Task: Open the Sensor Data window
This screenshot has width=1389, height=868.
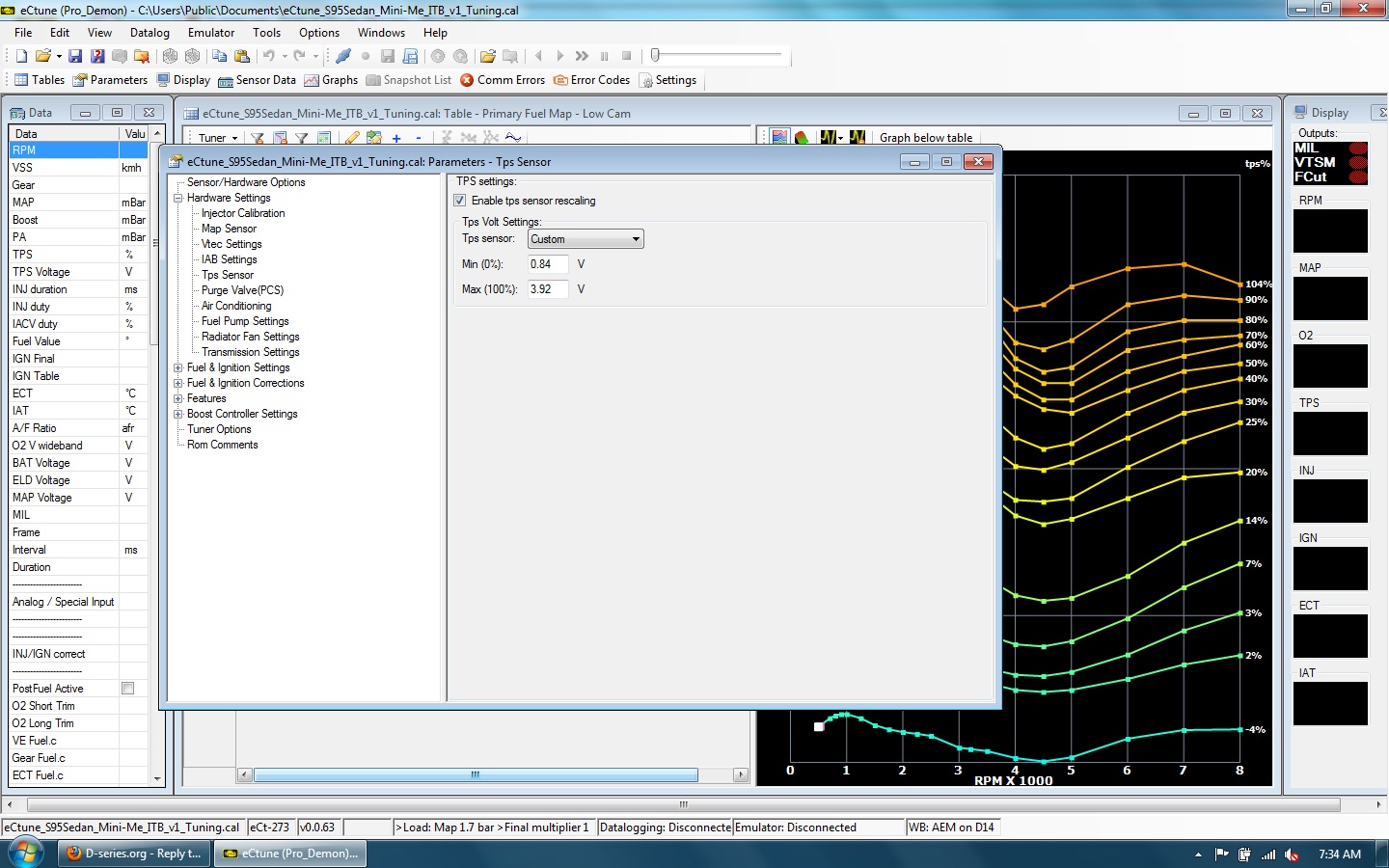Action: tap(257, 80)
